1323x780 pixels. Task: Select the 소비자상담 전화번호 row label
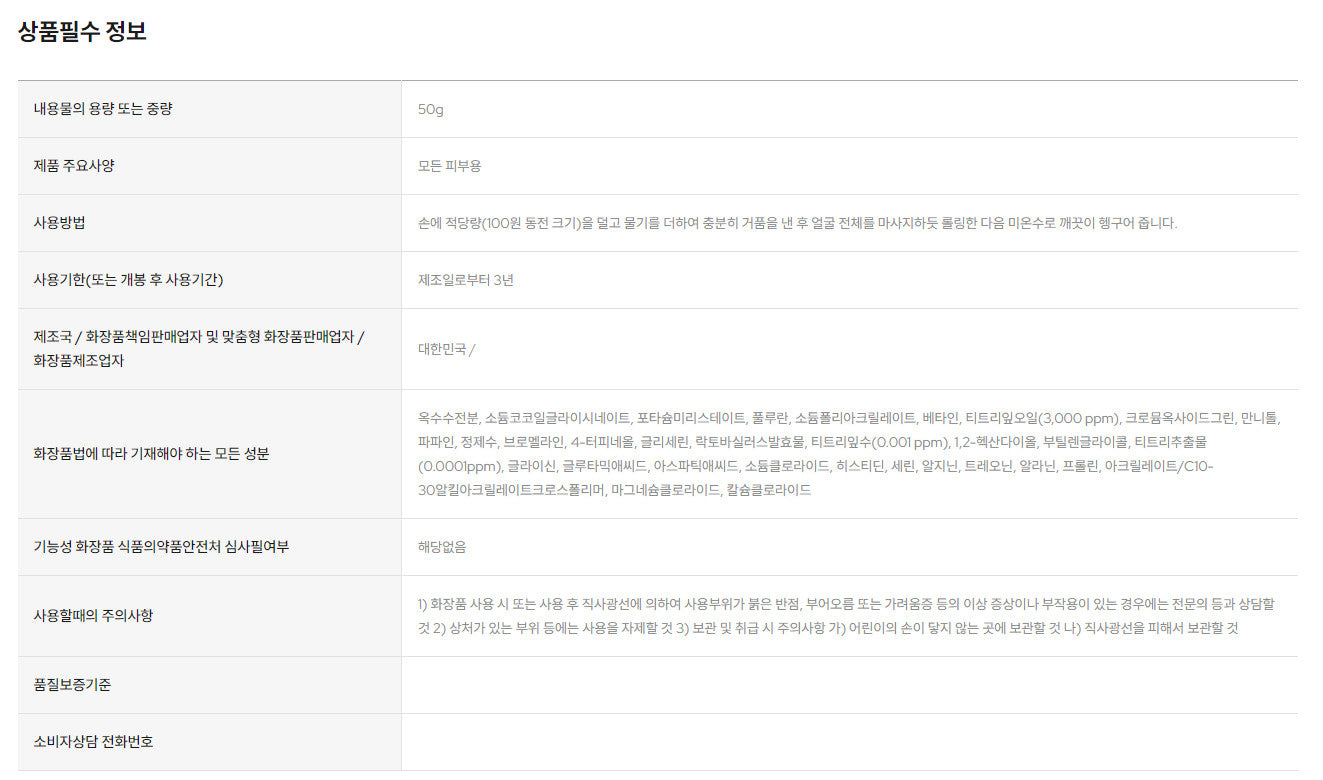[x=93, y=742]
